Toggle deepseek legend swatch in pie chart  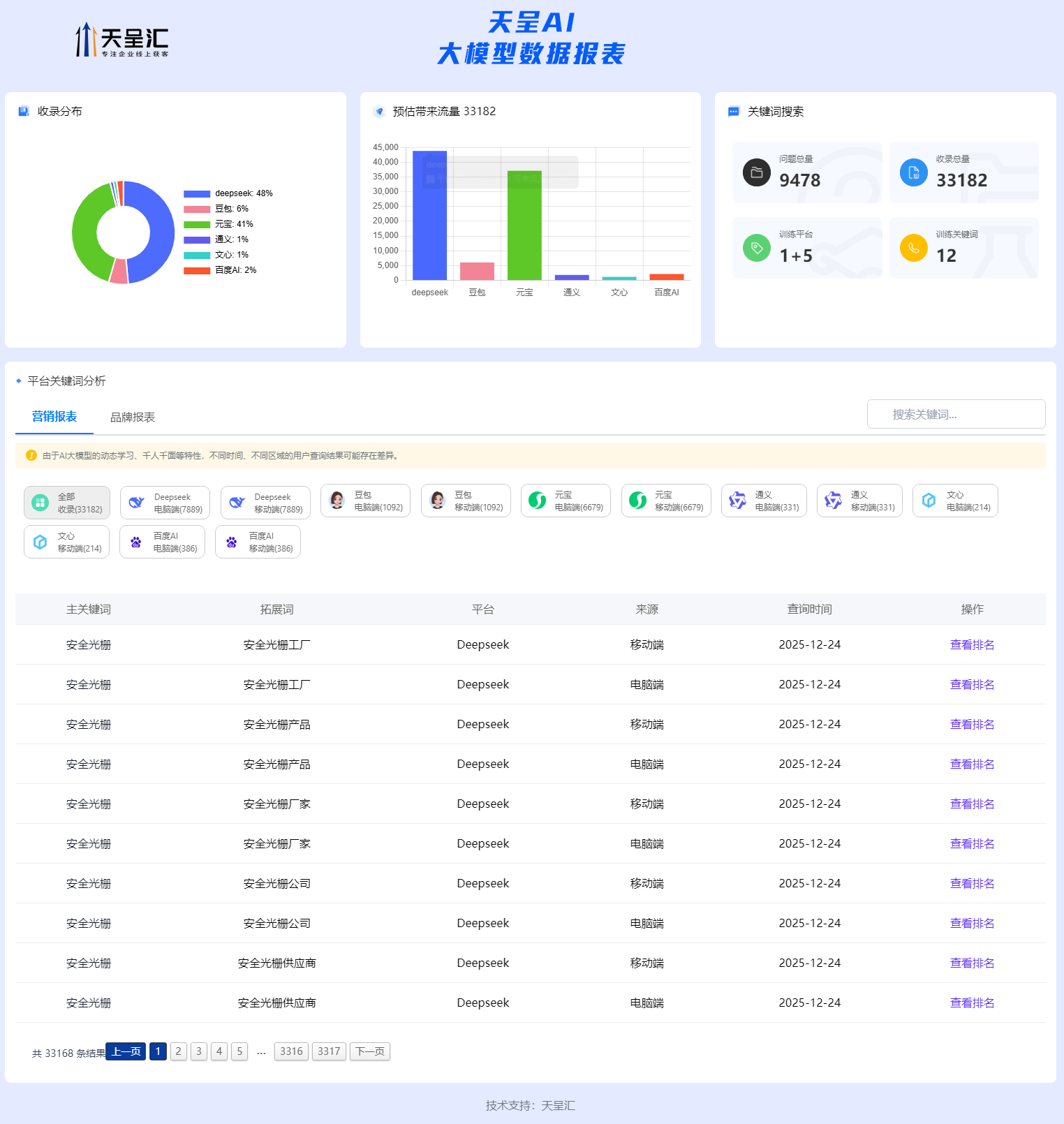[197, 193]
